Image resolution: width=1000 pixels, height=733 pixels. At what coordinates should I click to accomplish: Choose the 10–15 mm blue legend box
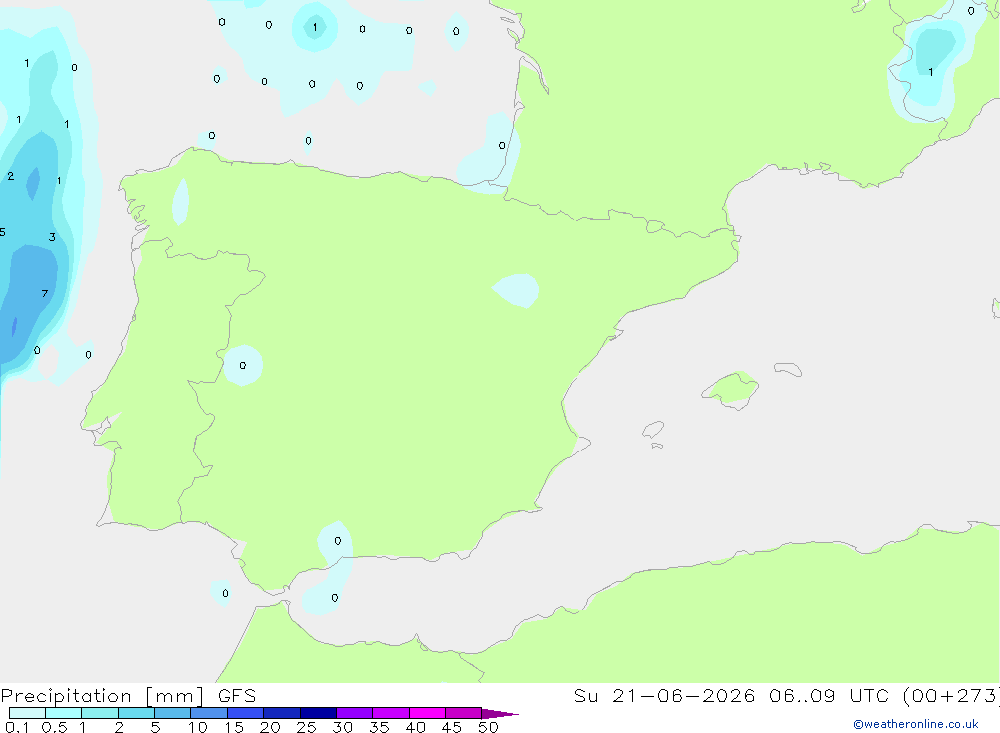click(209, 713)
